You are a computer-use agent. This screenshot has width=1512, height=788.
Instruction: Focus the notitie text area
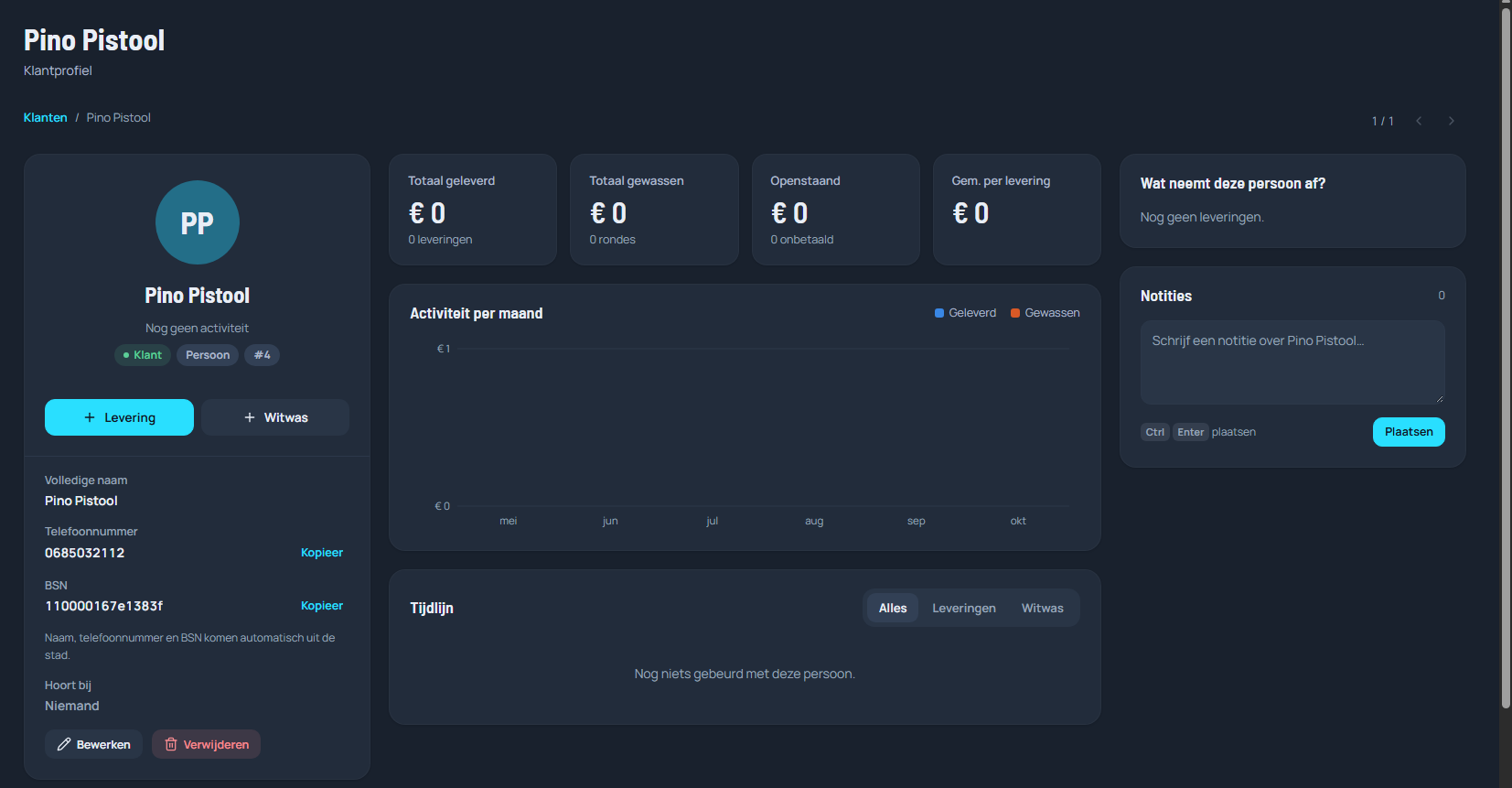tap(1292, 362)
